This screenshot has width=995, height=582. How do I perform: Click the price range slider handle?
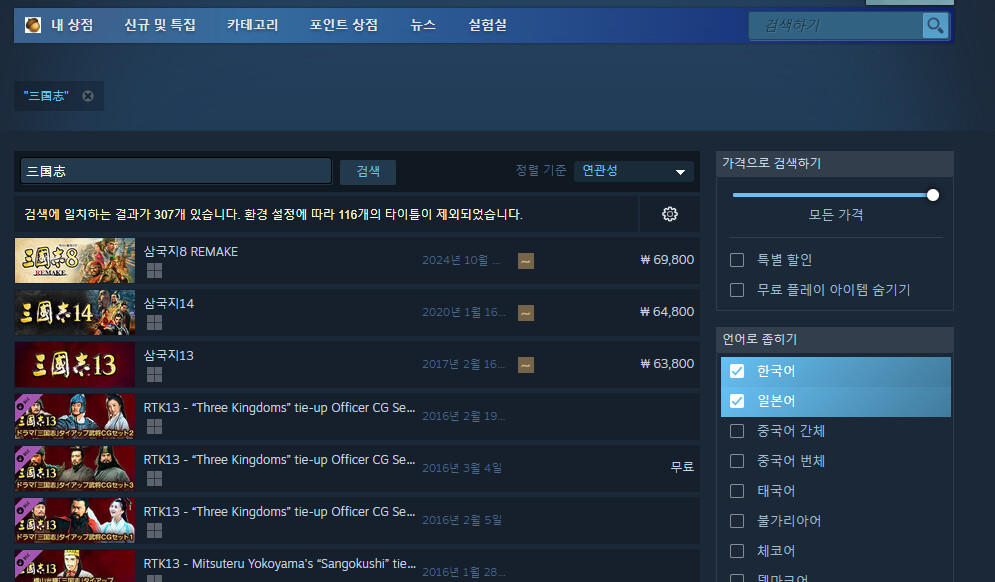[933, 195]
